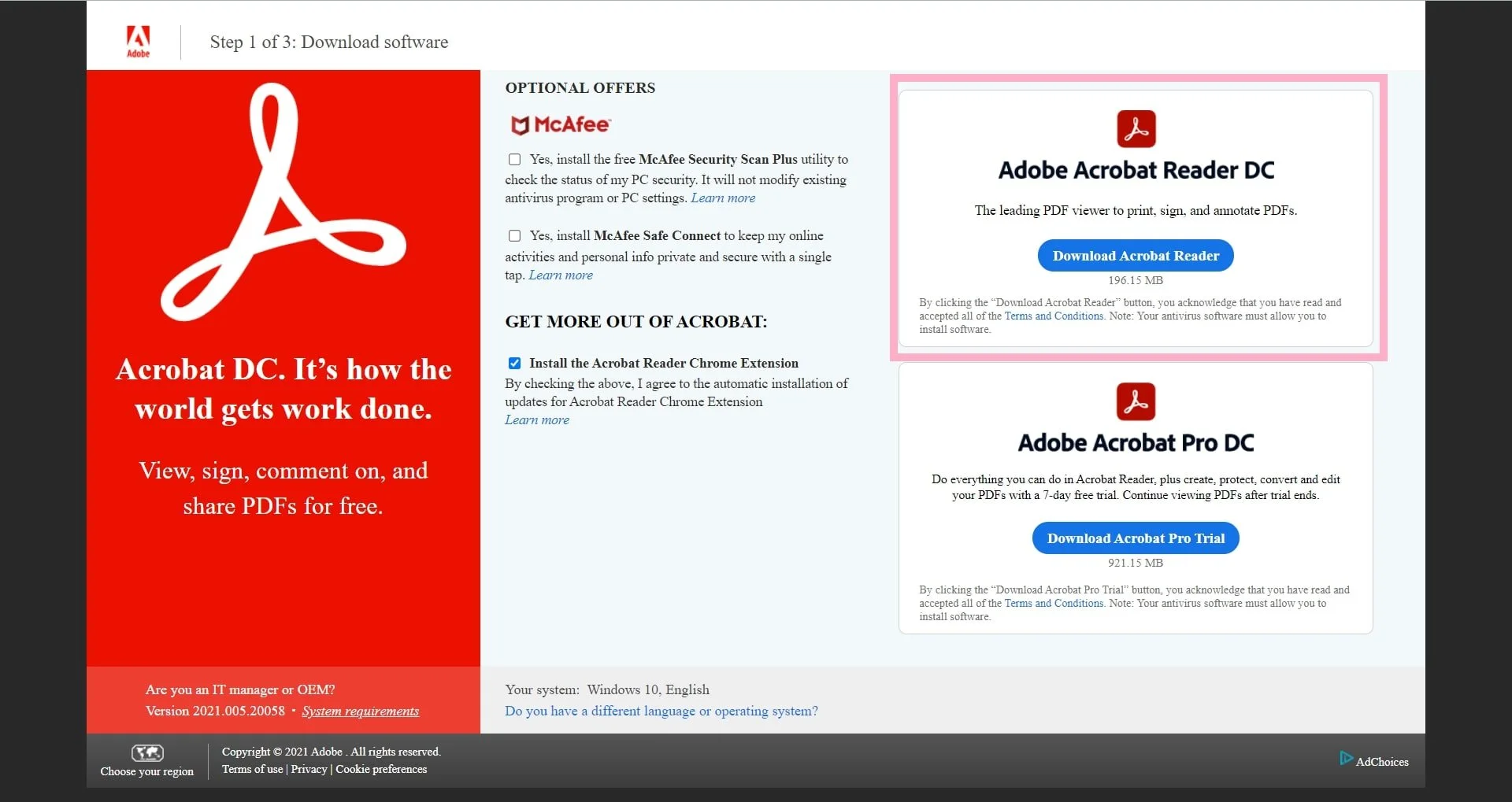Click the Download Acrobat Reader button
This screenshot has width=1512, height=802.
(1135, 255)
